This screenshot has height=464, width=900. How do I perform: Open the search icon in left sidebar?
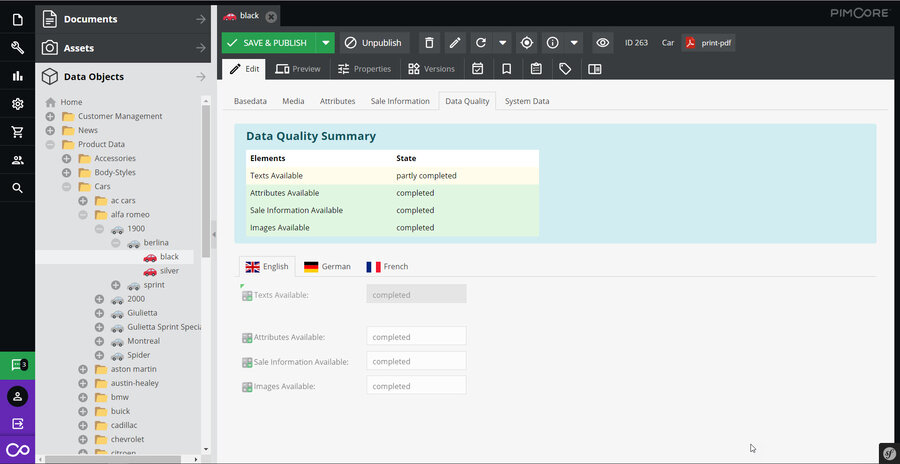point(17,188)
